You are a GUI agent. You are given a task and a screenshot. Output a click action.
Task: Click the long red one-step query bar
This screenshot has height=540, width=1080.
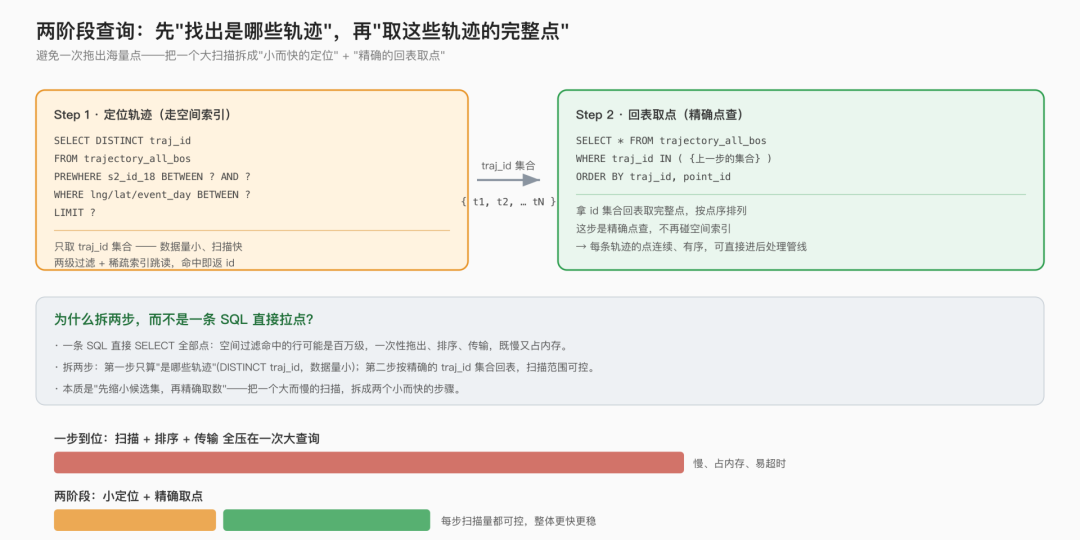point(368,462)
